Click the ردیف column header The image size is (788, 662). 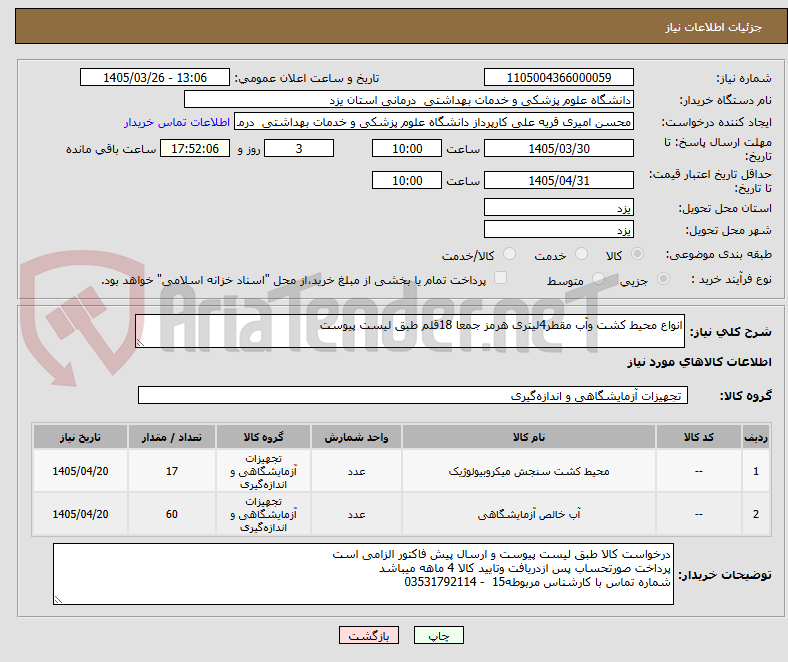[x=755, y=437]
